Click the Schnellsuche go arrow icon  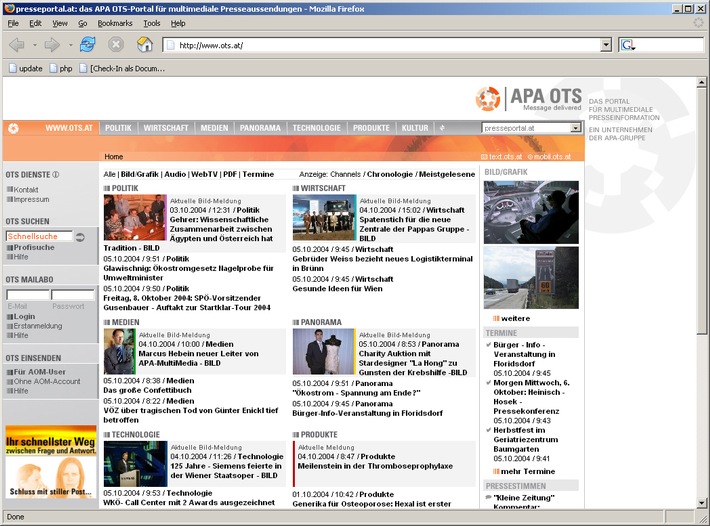[80, 237]
